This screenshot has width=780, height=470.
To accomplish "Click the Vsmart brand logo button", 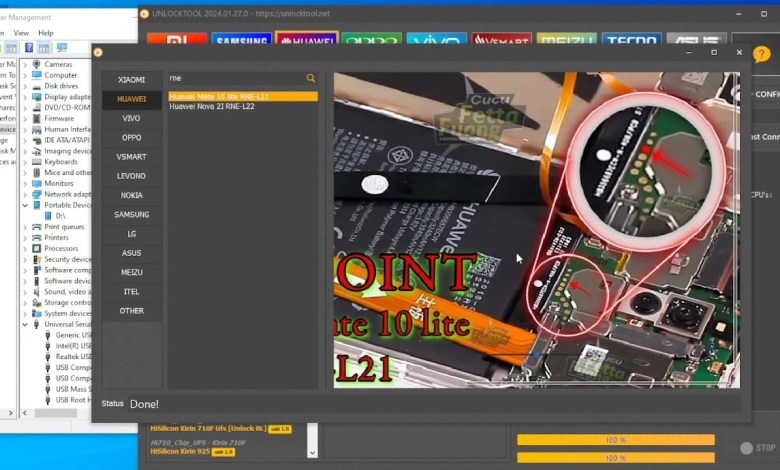I will coord(500,40).
